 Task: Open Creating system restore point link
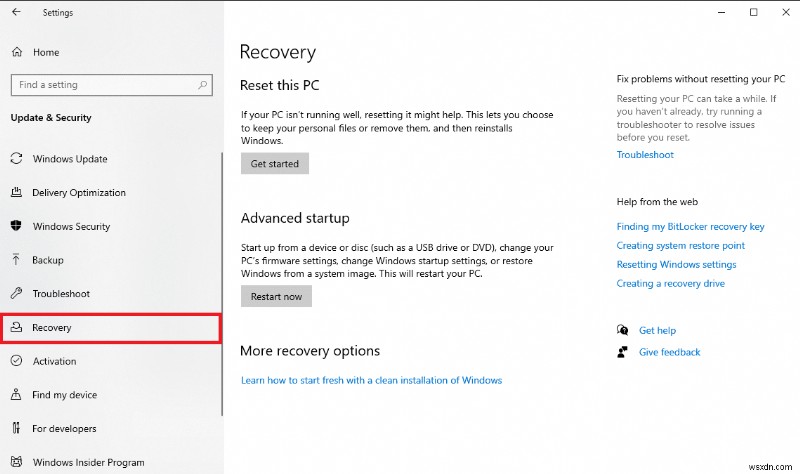(x=681, y=245)
